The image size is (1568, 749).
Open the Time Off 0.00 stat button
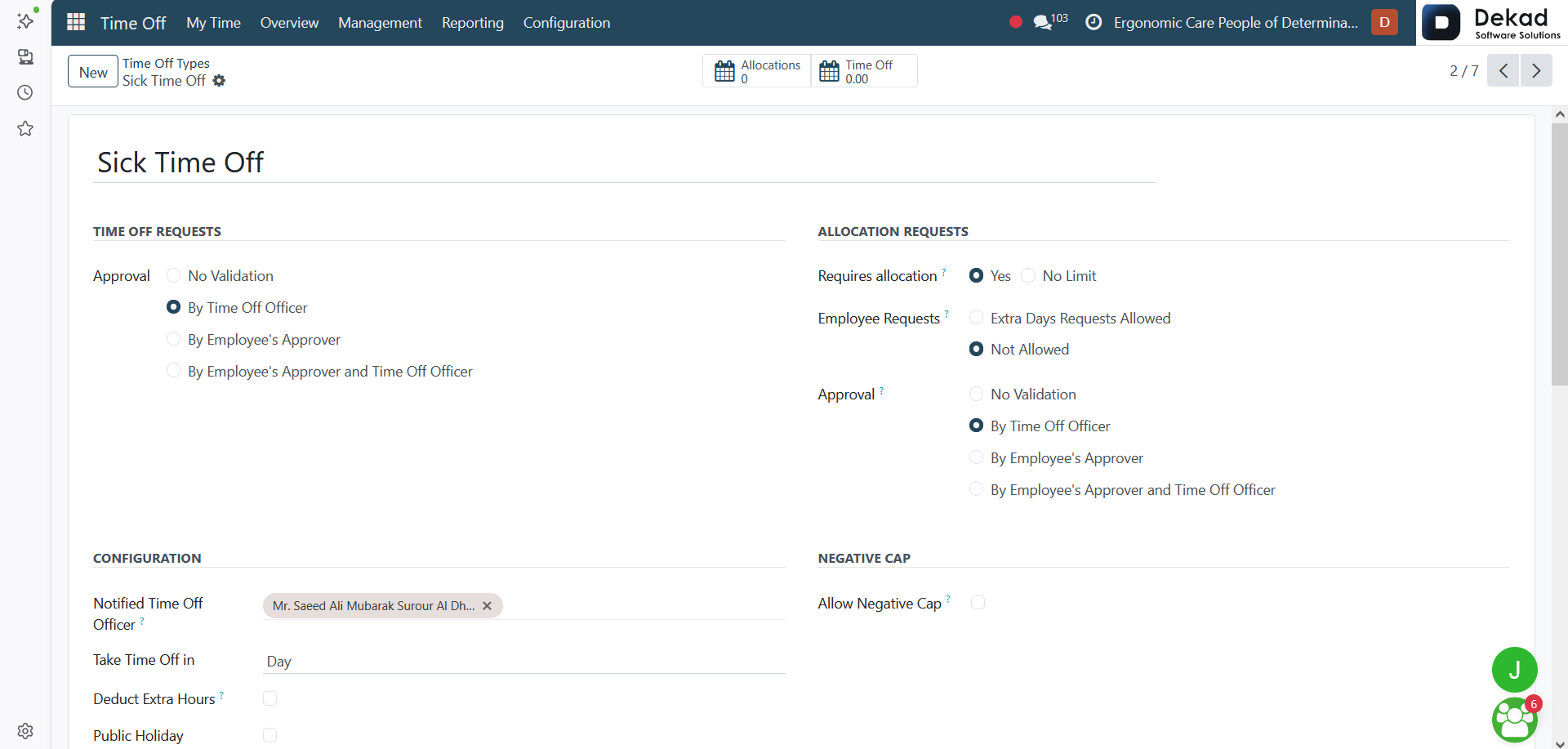click(864, 71)
